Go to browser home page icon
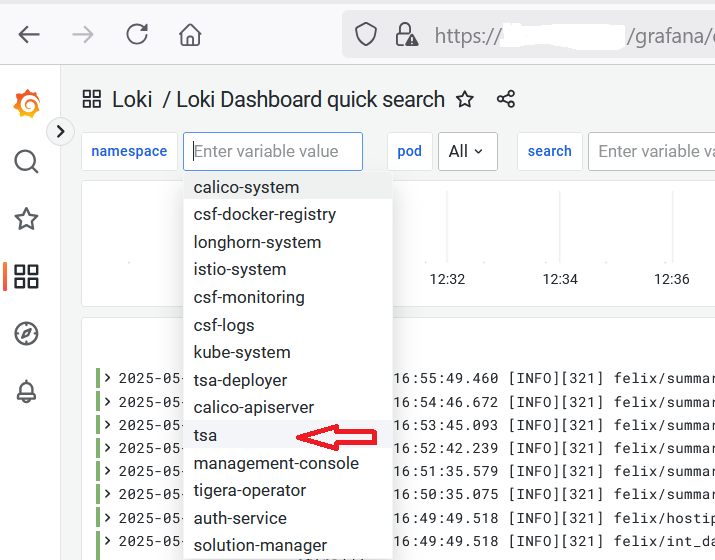Viewport: 715px width, 560px height. 190,35
